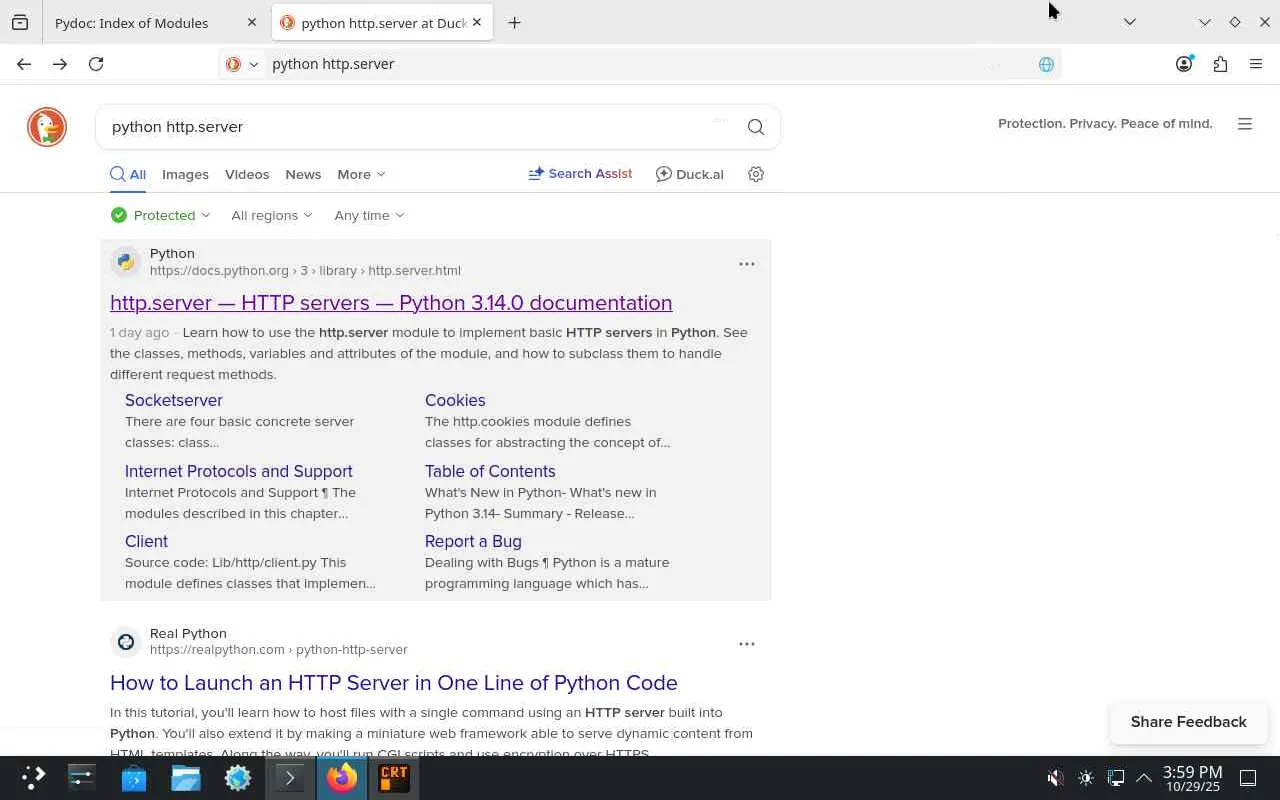Click the Share Feedback button
Viewport: 1280px width, 800px height.
(x=1189, y=722)
